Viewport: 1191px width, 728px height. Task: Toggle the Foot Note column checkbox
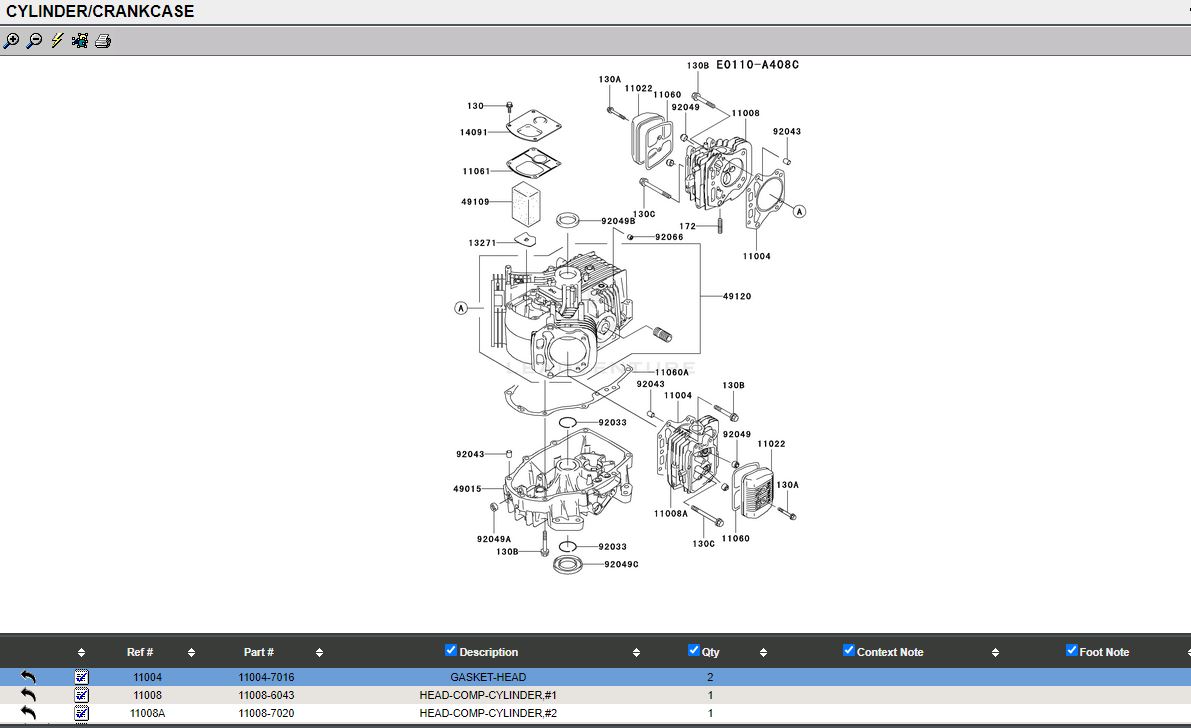[1072, 650]
